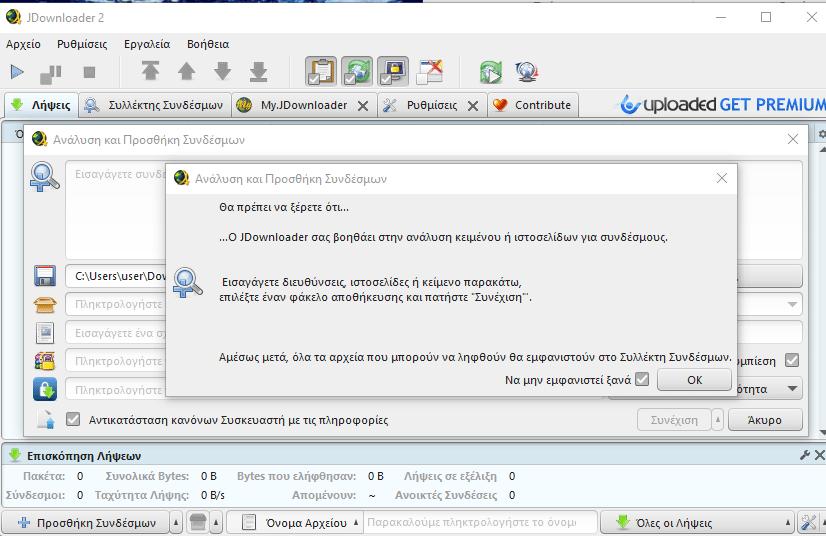The image size is (826, 536).
Task: Click the Συνέχιση button
Action: tap(674, 420)
